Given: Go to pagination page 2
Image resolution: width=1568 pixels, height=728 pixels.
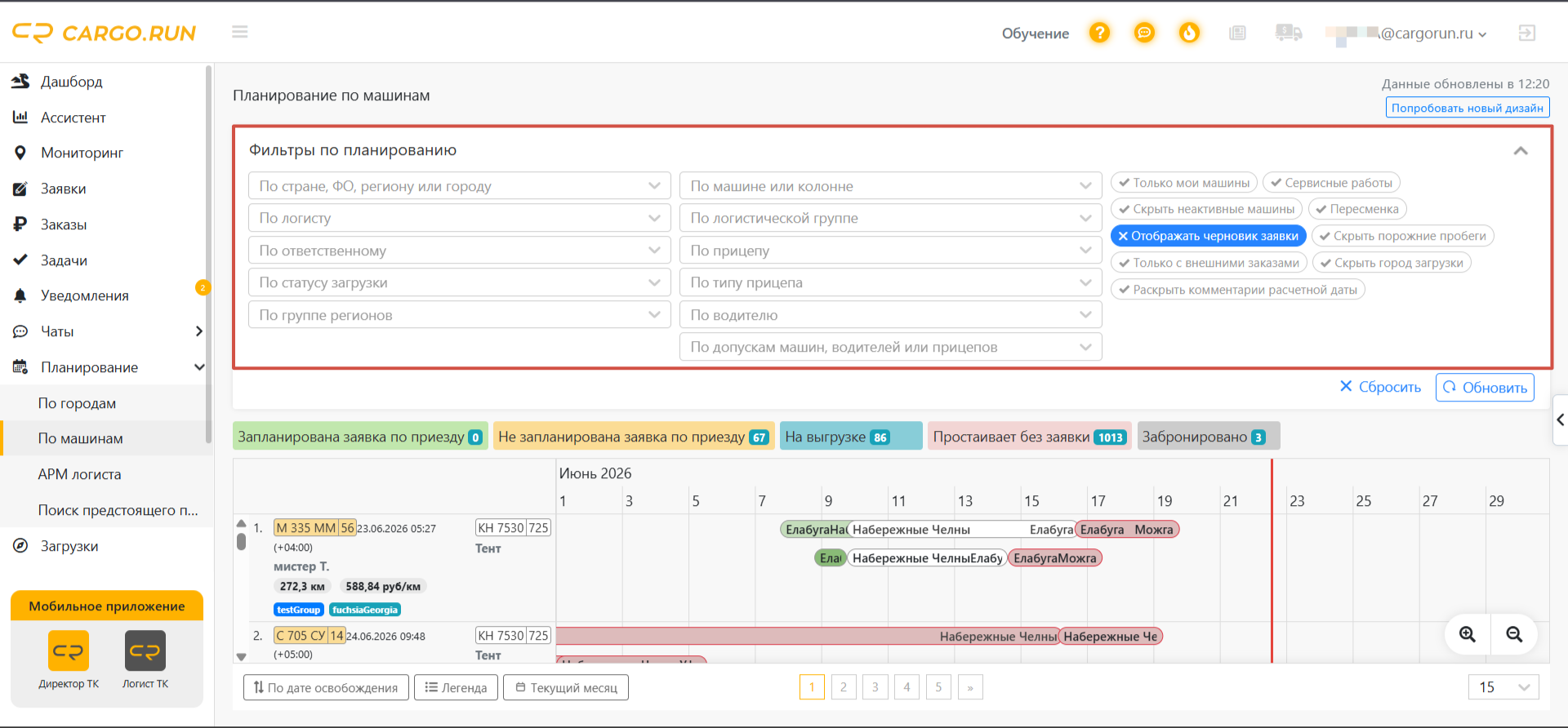Looking at the screenshot, I should (x=844, y=687).
